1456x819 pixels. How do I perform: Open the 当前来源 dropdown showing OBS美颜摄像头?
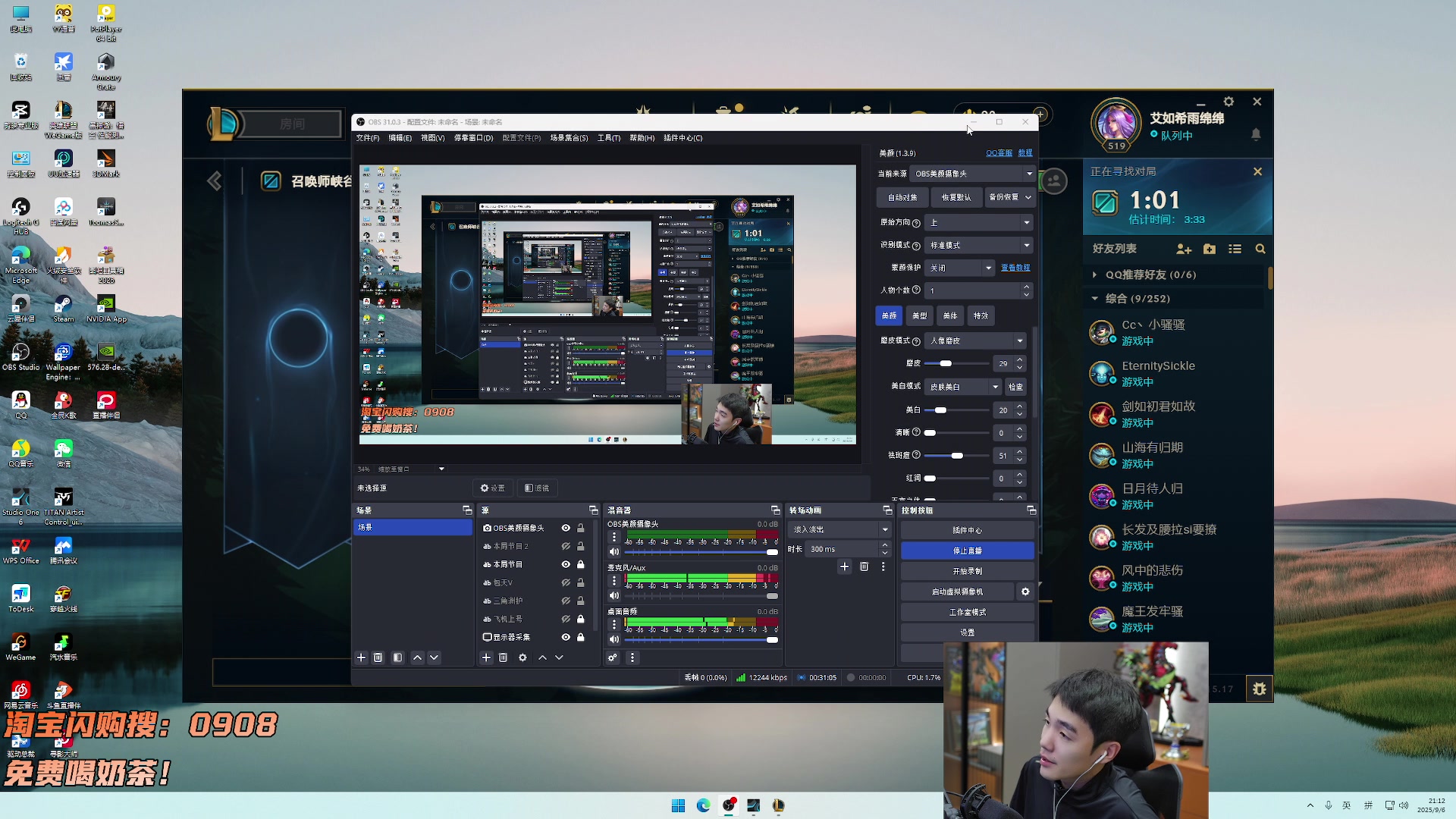pyautogui.click(x=972, y=174)
